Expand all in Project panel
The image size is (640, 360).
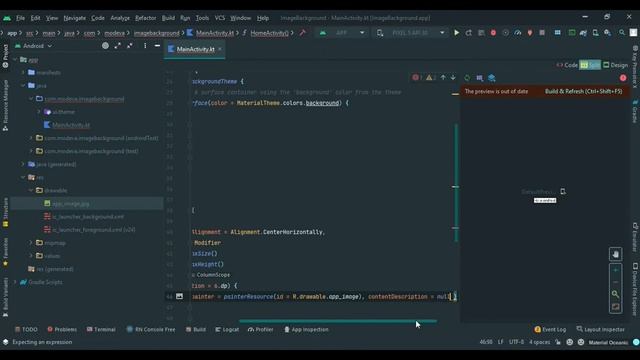(118, 46)
